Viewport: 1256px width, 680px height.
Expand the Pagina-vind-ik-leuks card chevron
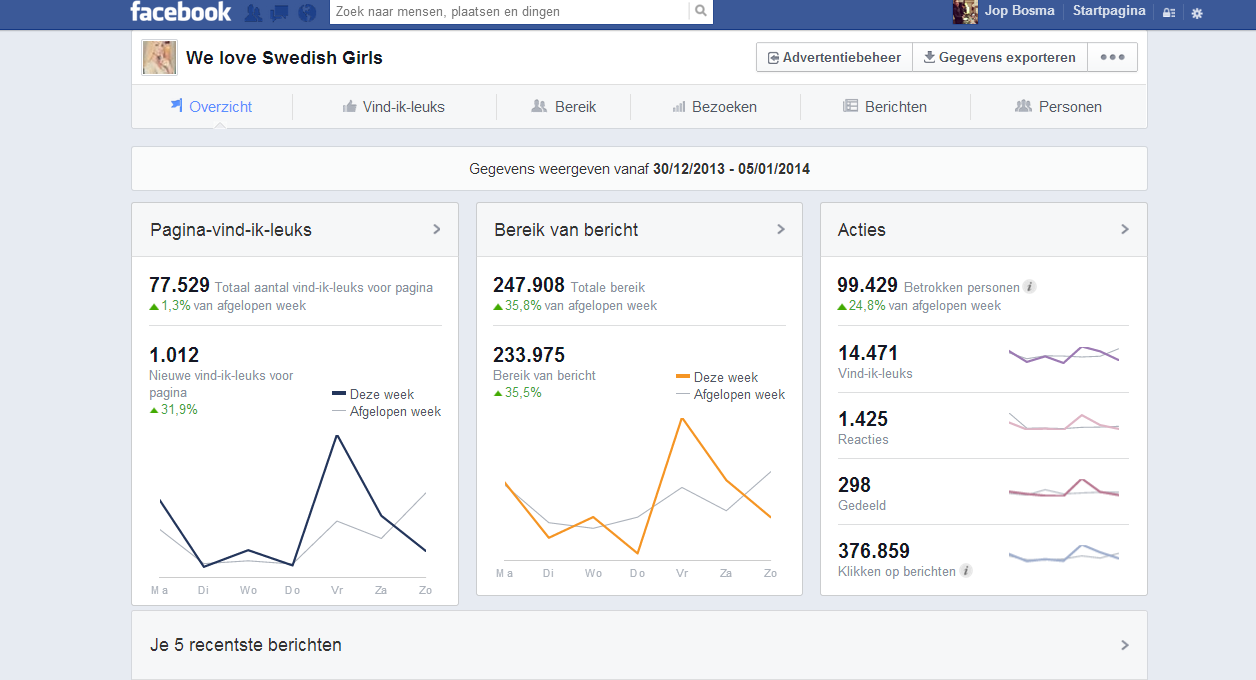(x=436, y=230)
